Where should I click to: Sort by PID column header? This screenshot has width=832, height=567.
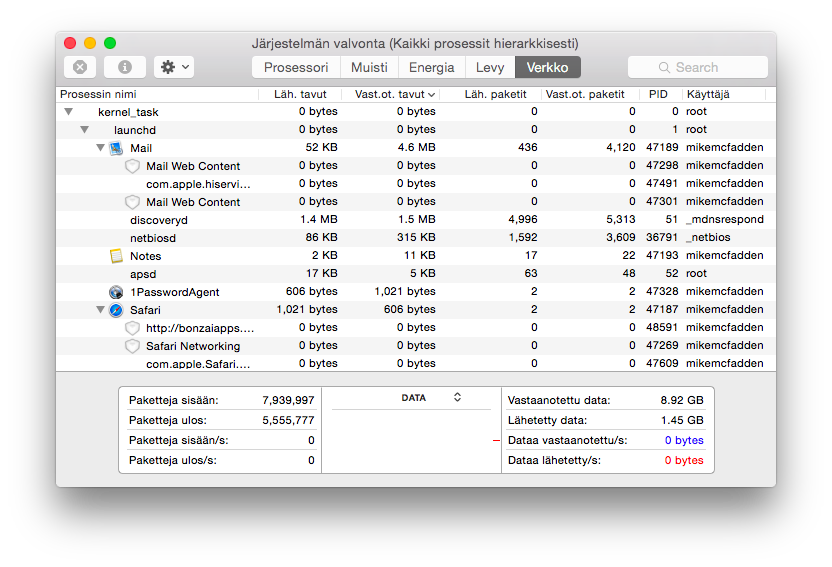(x=661, y=94)
